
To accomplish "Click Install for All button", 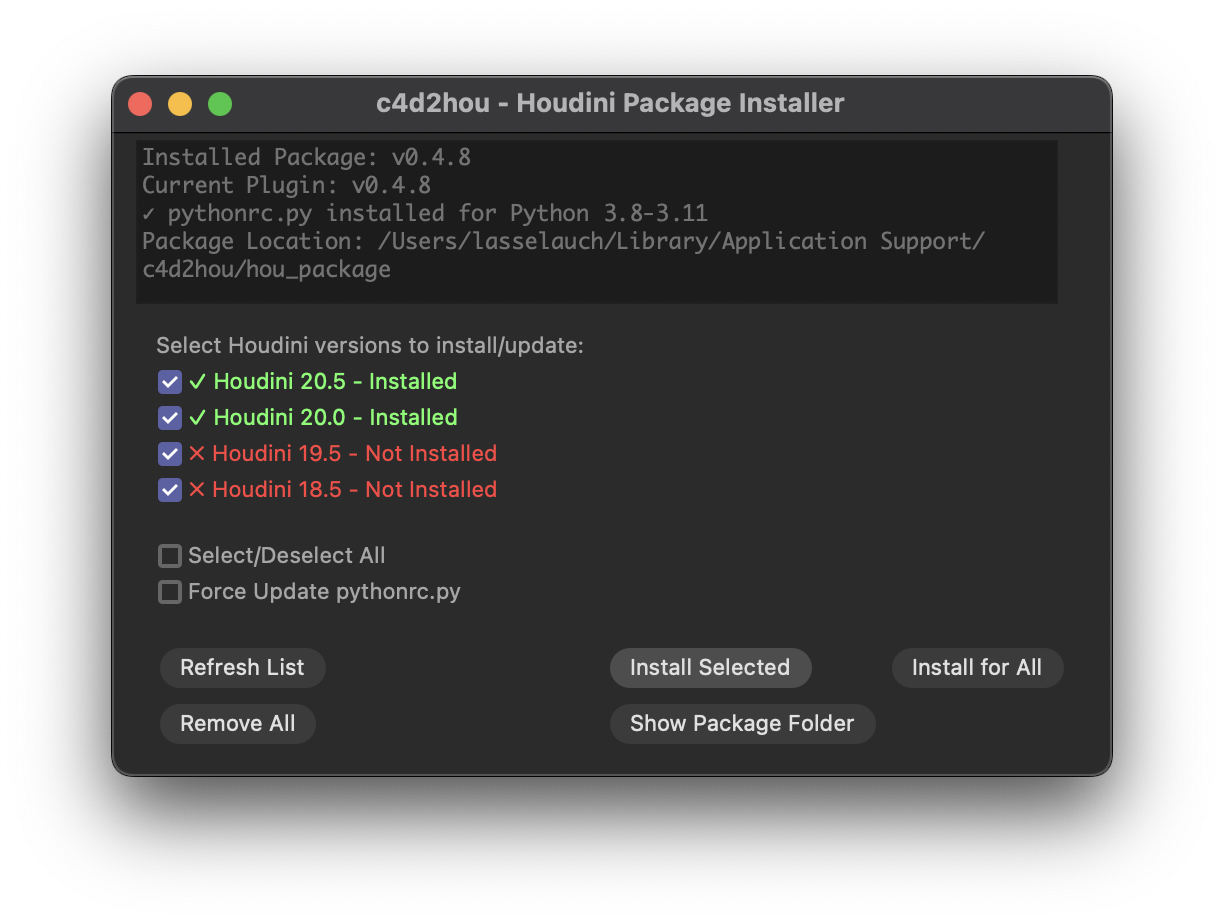I will pos(977,668).
